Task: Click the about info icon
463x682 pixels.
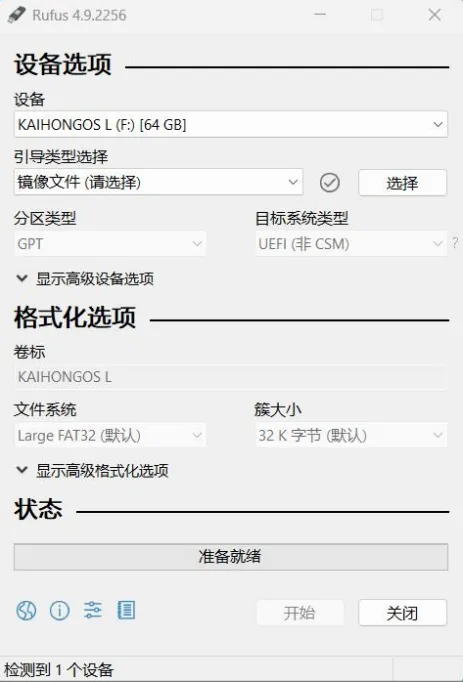Action: [x=60, y=611]
